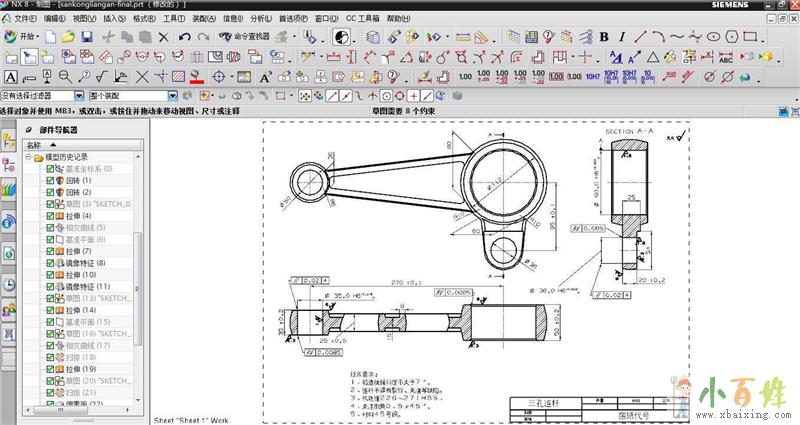800x425 pixels.
Task: Collapse the 模型历史记录 tree node
Action: point(28,157)
